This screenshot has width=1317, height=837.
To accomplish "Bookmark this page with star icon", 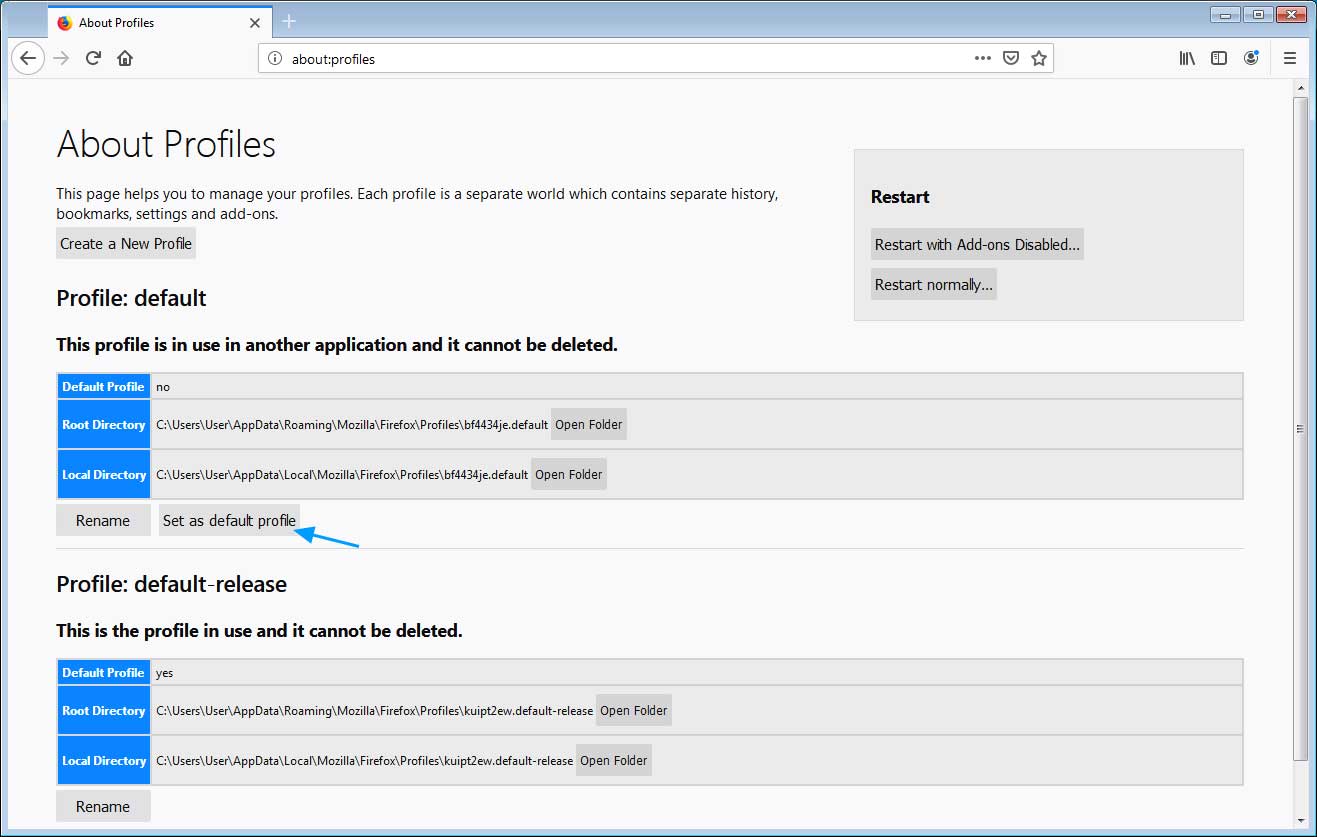I will point(1039,59).
